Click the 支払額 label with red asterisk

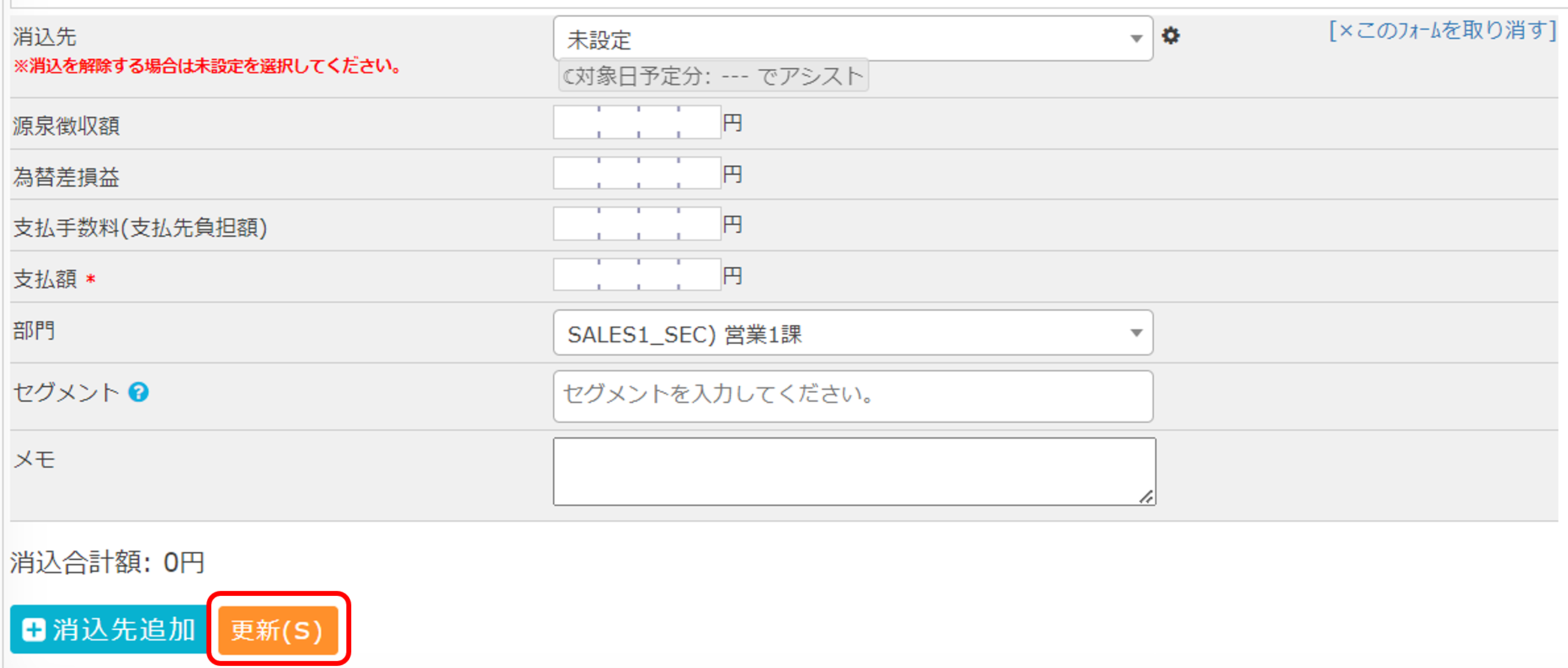pyautogui.click(x=54, y=279)
